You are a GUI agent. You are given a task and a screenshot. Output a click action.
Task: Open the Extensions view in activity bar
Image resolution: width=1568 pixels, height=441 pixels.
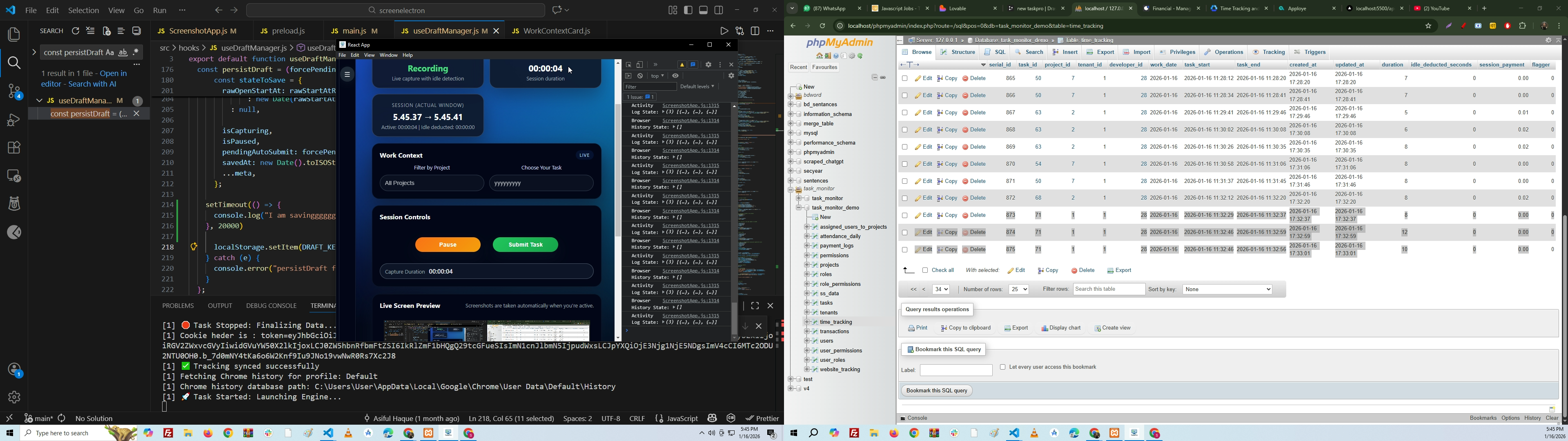[13, 147]
